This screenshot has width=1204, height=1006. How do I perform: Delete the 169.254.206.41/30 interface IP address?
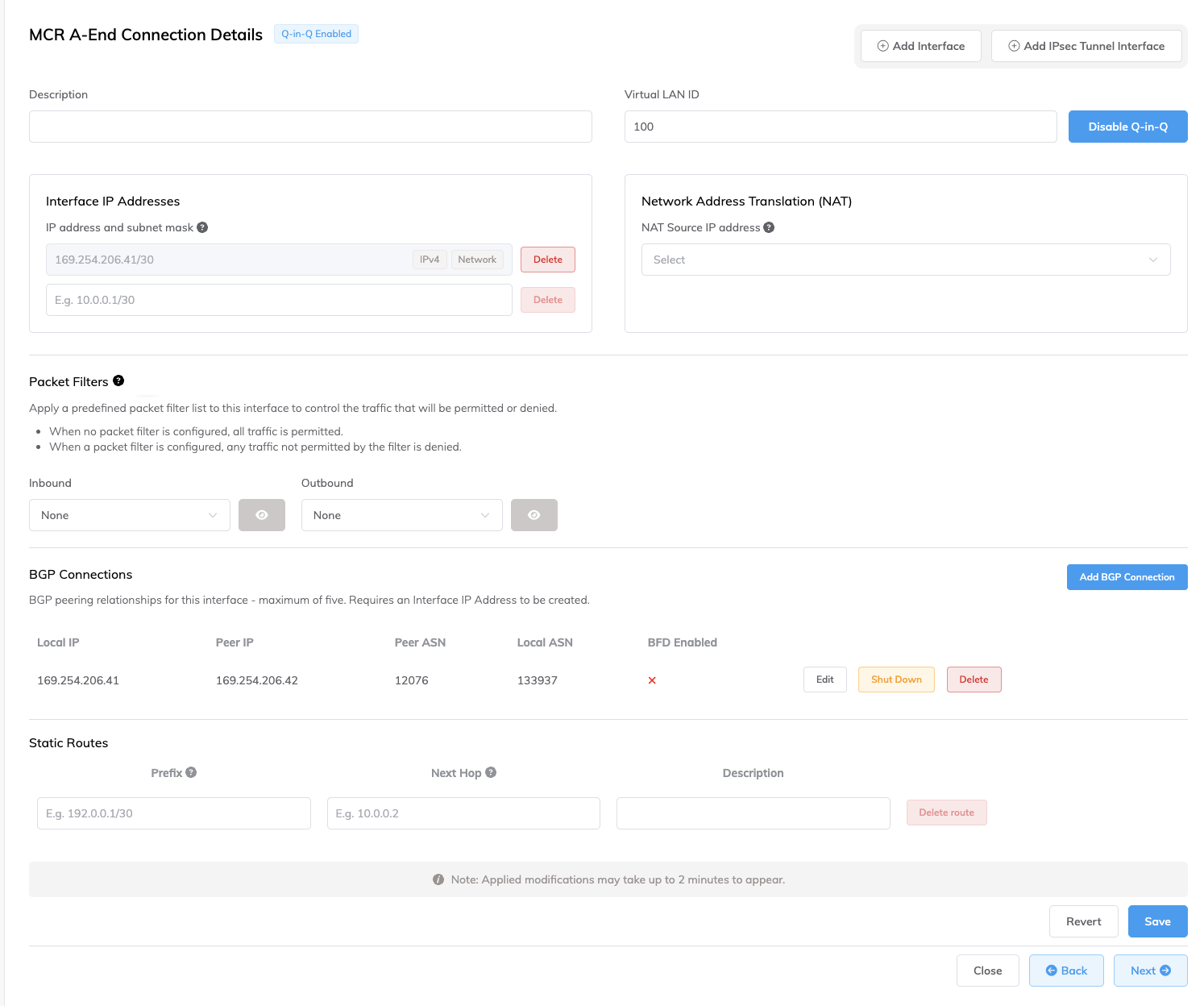click(x=547, y=260)
